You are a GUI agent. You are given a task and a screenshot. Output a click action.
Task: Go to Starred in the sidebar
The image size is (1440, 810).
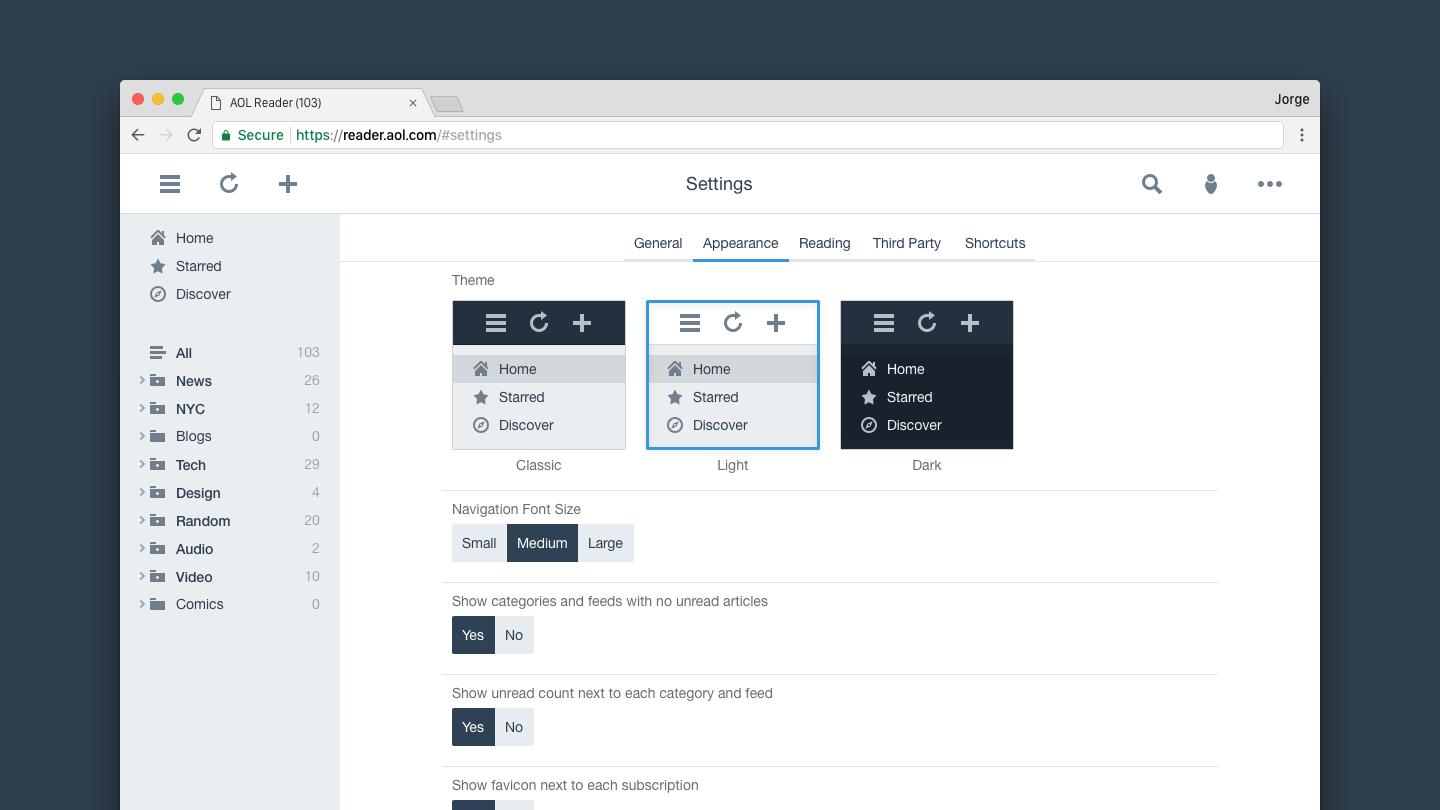(x=198, y=266)
